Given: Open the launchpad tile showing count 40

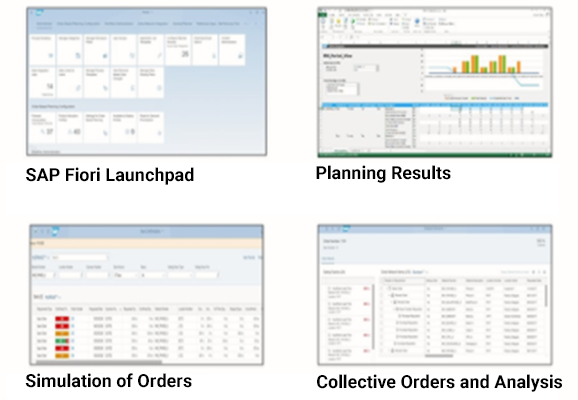Looking at the screenshot, I should click(x=69, y=127).
